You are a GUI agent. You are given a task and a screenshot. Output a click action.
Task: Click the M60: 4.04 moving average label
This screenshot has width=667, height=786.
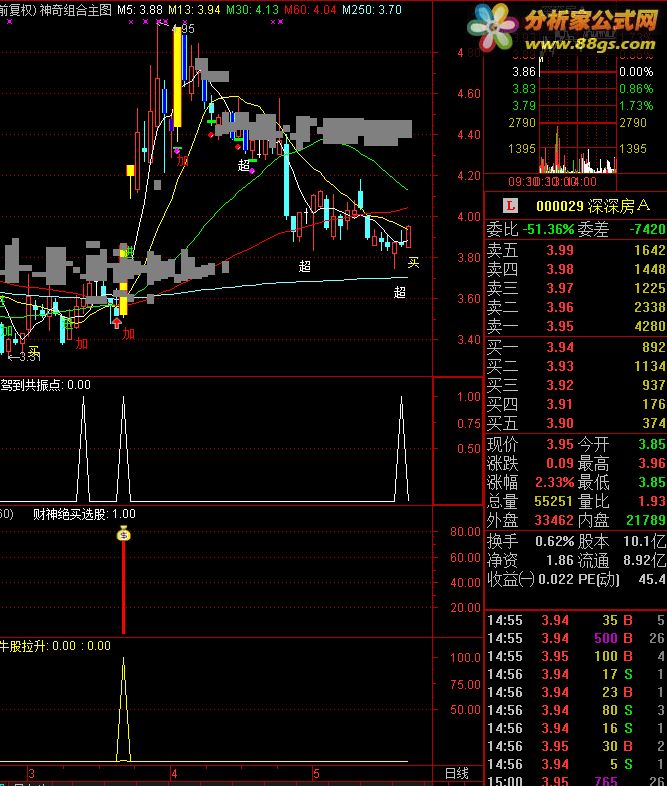click(310, 10)
